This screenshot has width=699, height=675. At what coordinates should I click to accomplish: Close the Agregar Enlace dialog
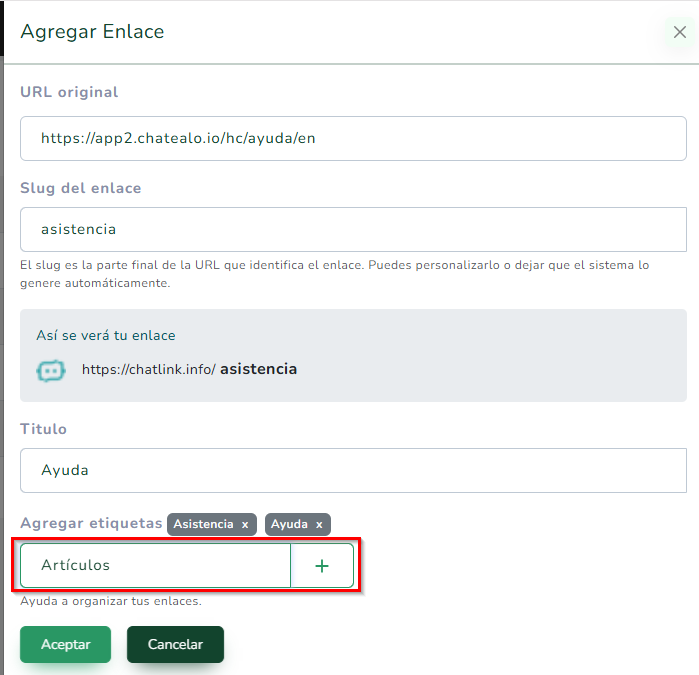[x=680, y=32]
